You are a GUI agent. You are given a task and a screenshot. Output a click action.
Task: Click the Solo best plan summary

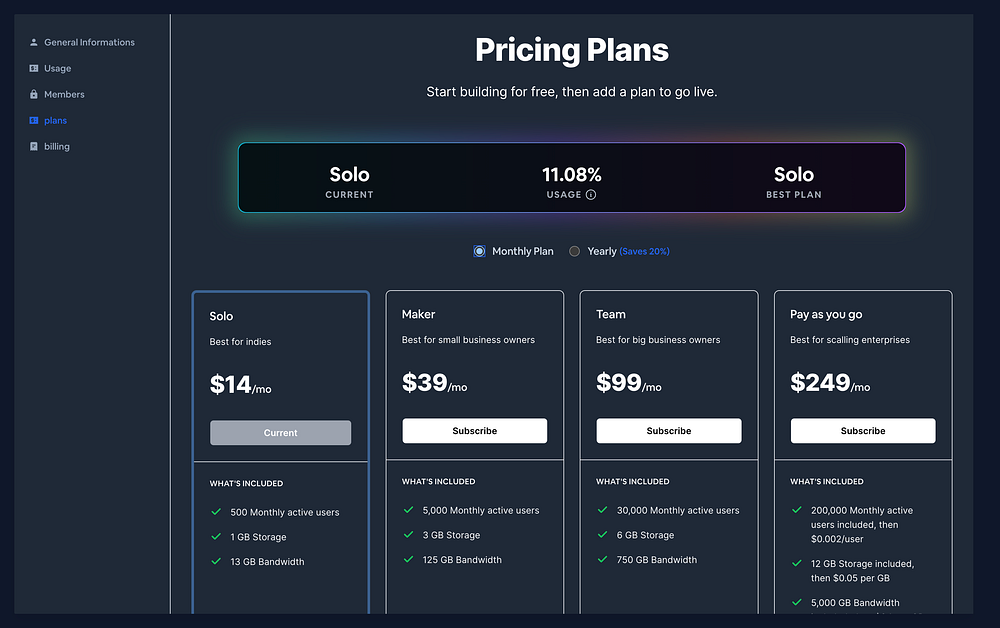794,175
